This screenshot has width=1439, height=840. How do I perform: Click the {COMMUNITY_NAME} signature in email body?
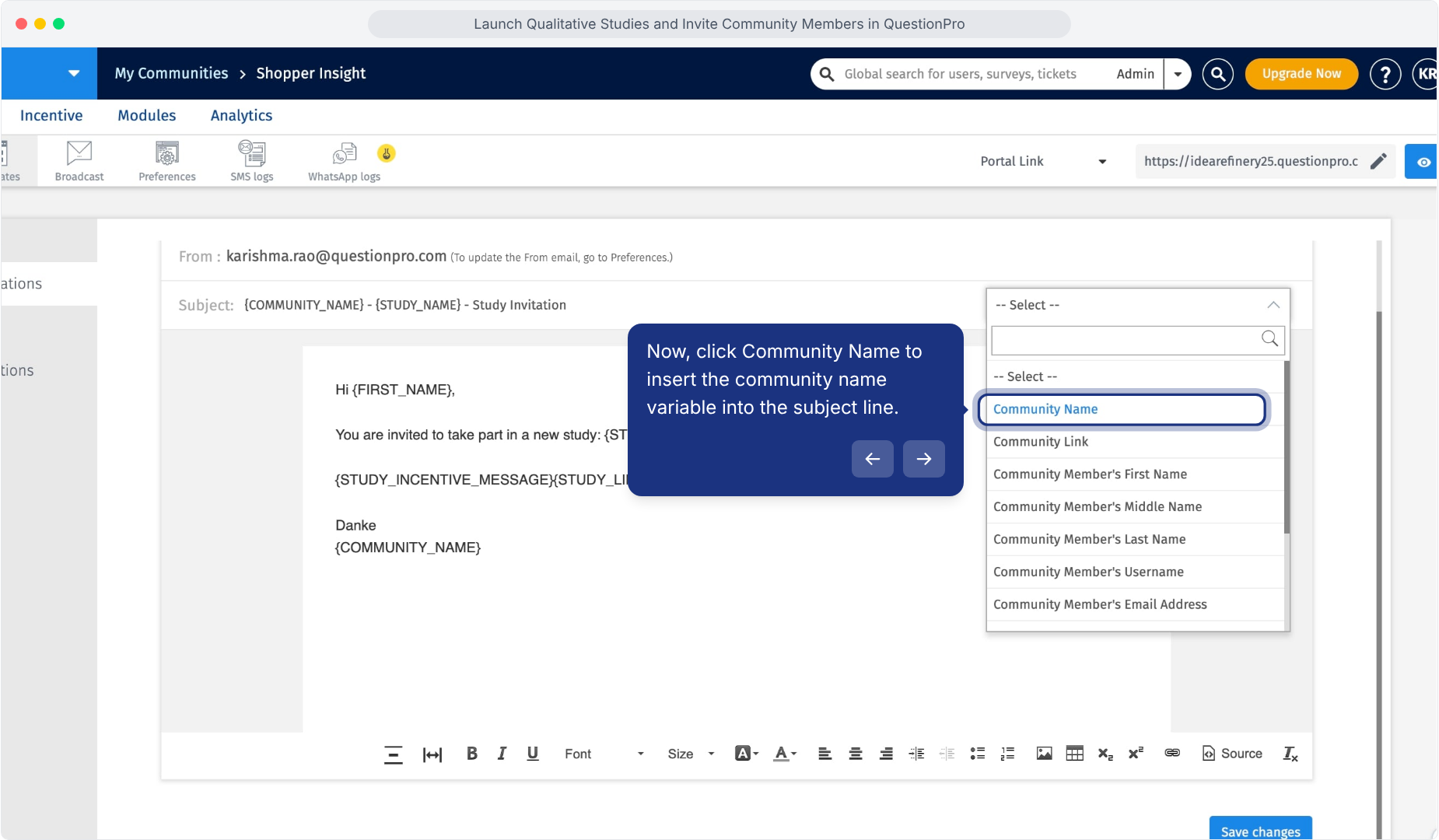point(408,548)
